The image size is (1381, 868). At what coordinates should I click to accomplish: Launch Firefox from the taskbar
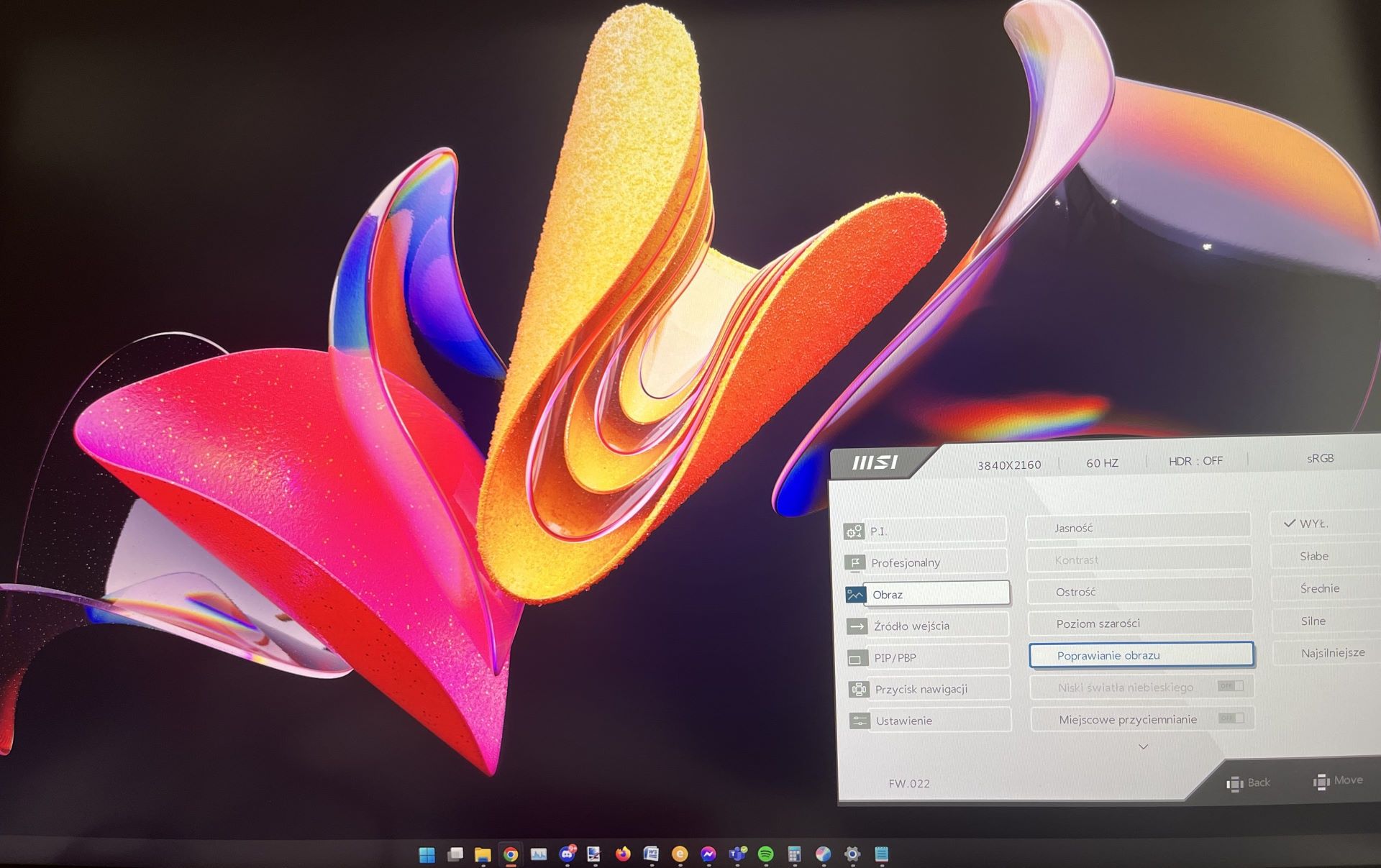click(623, 854)
